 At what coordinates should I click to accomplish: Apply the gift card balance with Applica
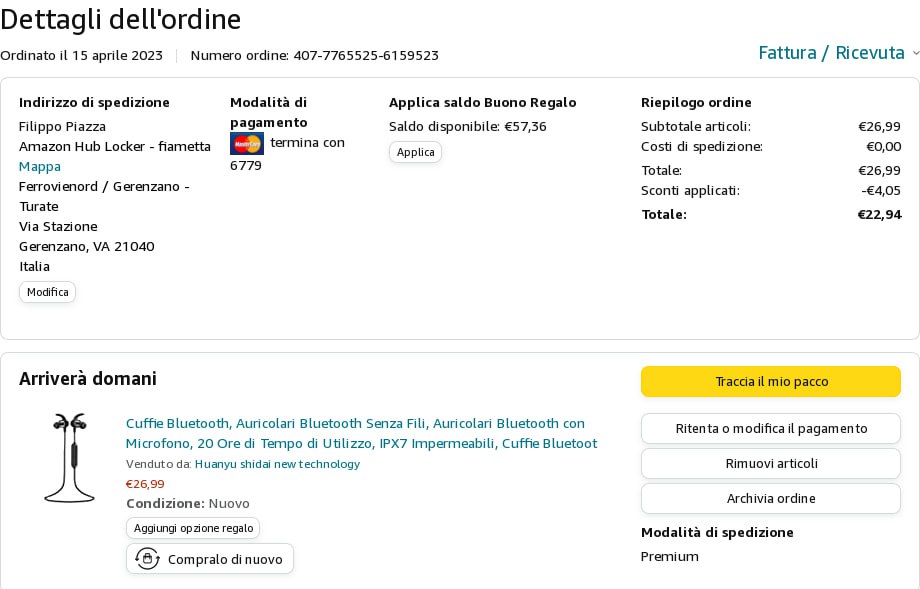pos(415,152)
